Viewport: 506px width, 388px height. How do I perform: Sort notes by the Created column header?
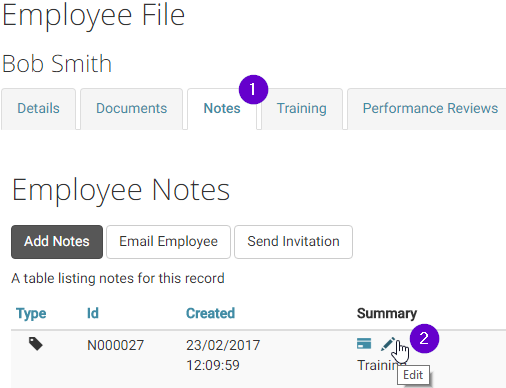click(x=210, y=313)
